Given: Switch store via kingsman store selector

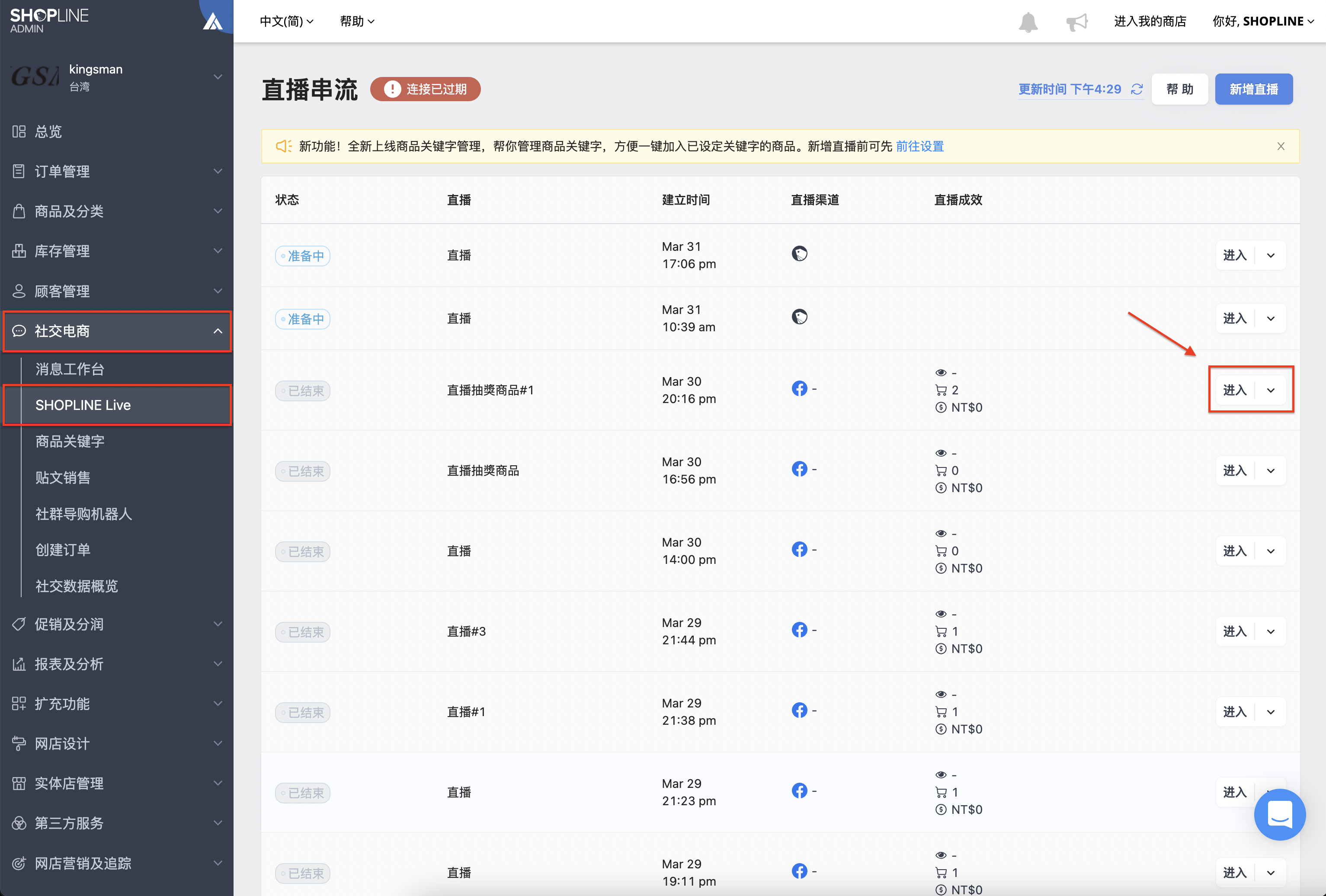Looking at the screenshot, I should click(x=116, y=77).
